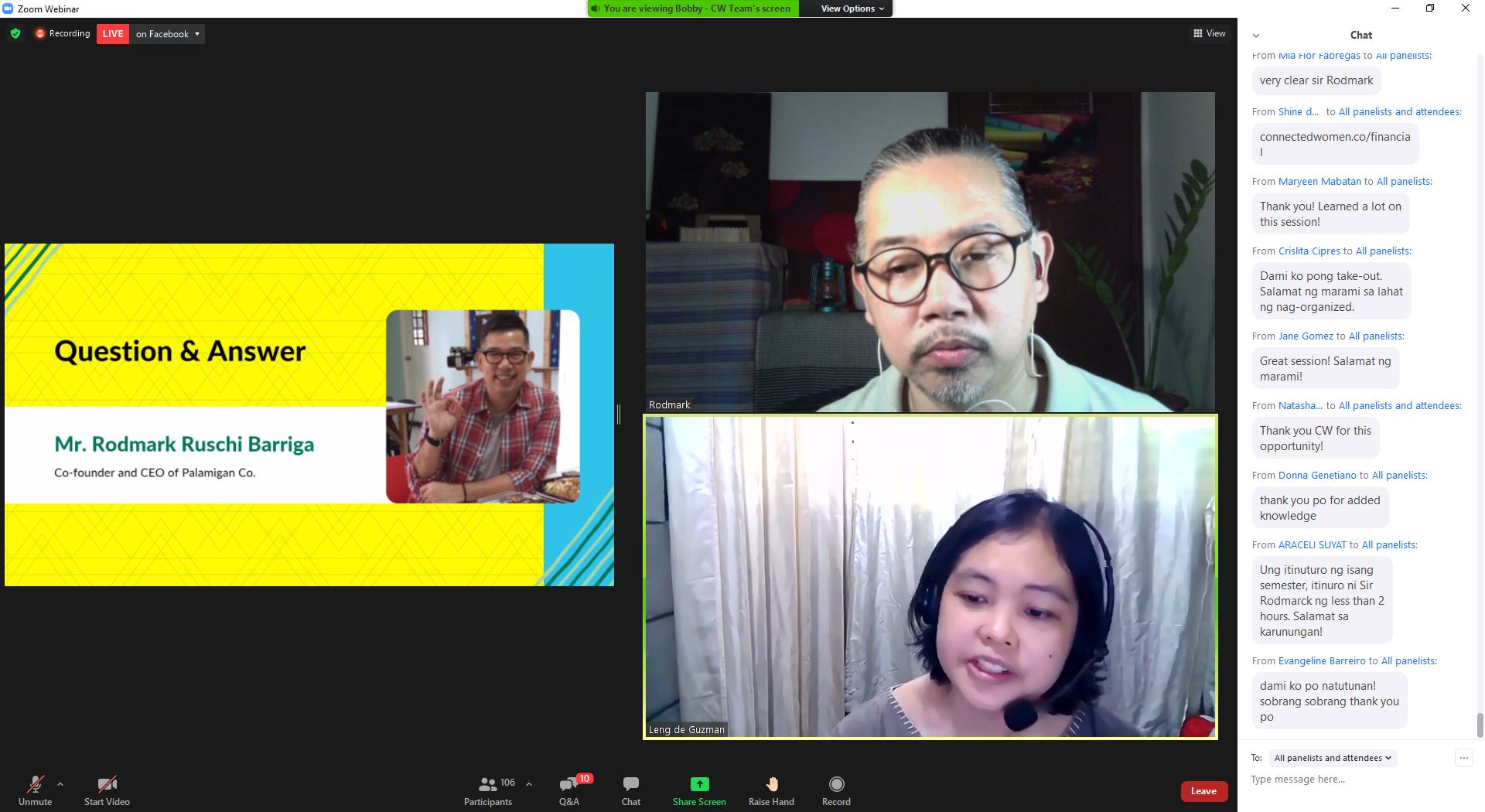Click the chat panel scrollbar
Image resolution: width=1485 pixels, height=812 pixels.
(1480, 725)
